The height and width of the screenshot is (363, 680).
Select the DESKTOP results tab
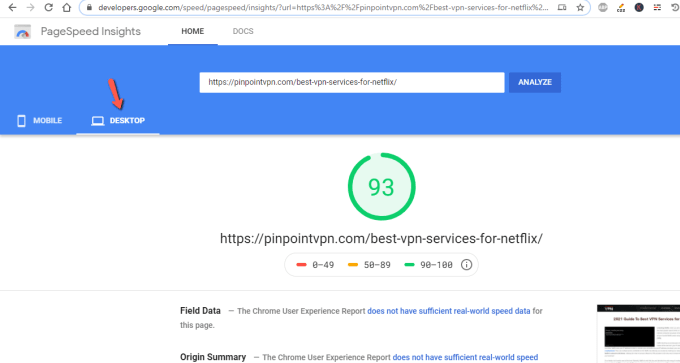click(x=118, y=121)
